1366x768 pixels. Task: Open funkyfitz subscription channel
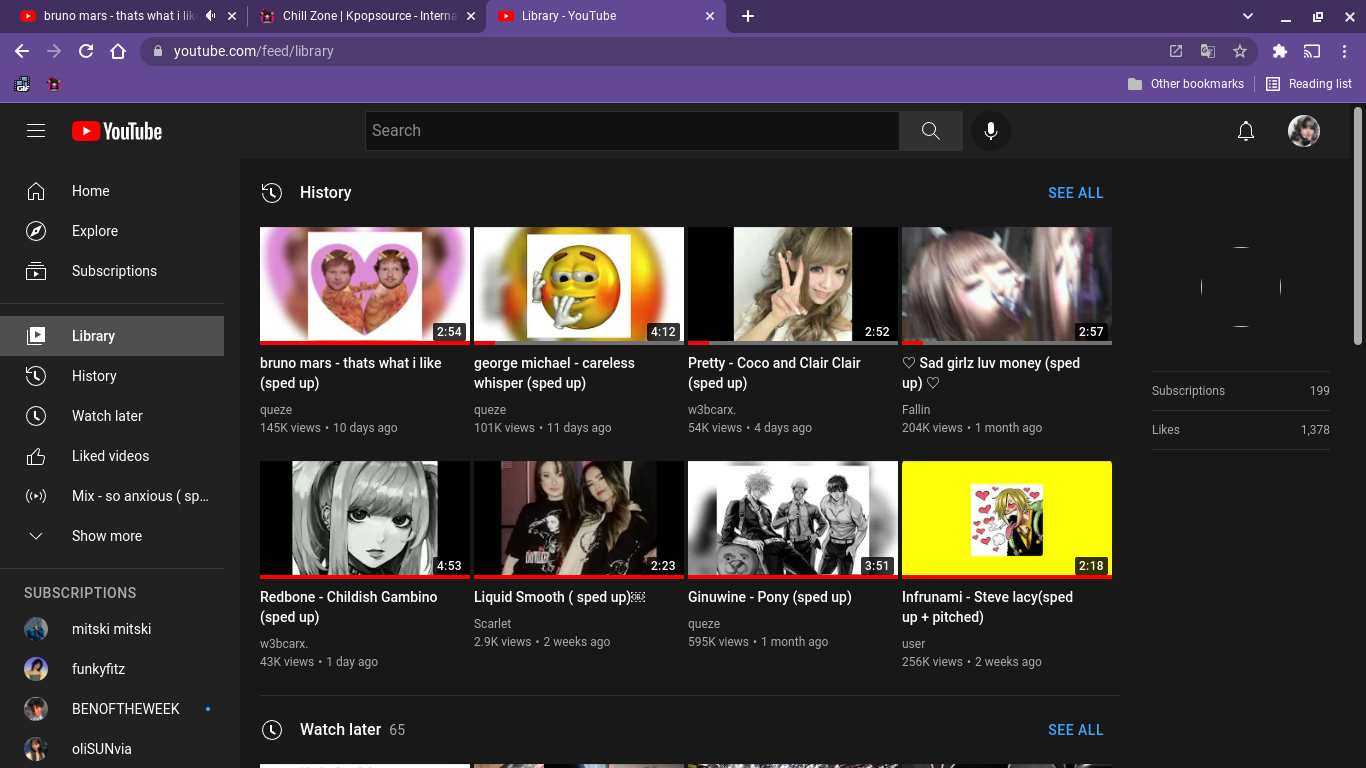pos(112,669)
